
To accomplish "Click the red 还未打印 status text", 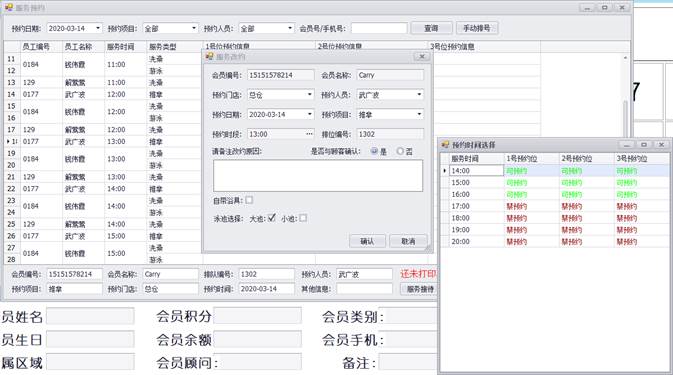I will pos(418,274).
